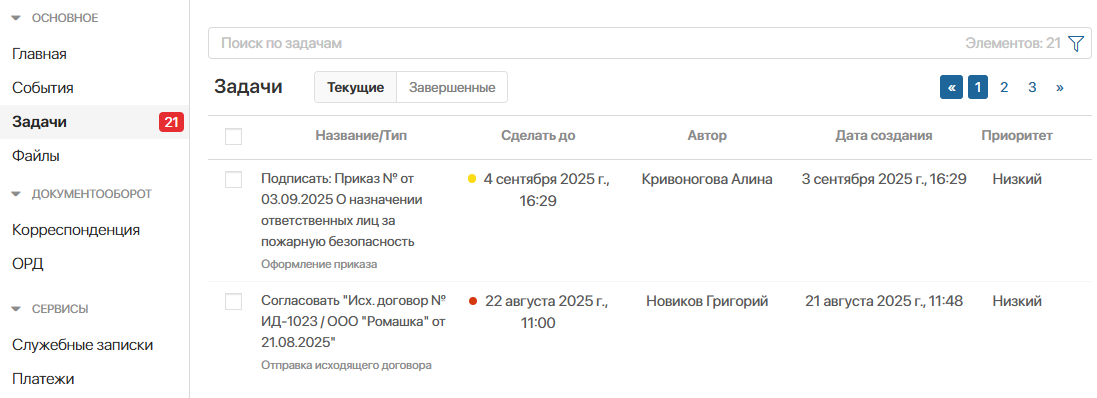Image resolution: width=1097 pixels, height=398 pixels.
Task: Click the red 21 tasks badge
Action: [x=171, y=122]
